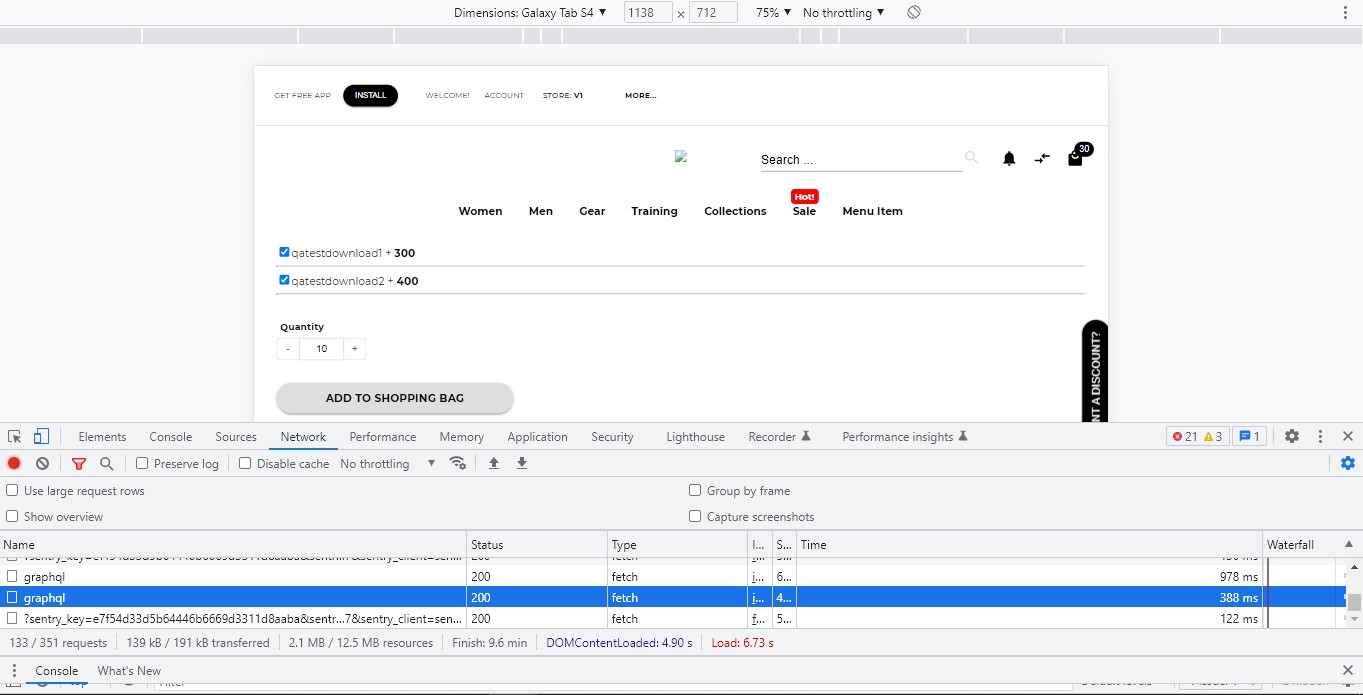The image size is (1363, 695).
Task: Close the DevTools panel
Action: click(1347, 436)
